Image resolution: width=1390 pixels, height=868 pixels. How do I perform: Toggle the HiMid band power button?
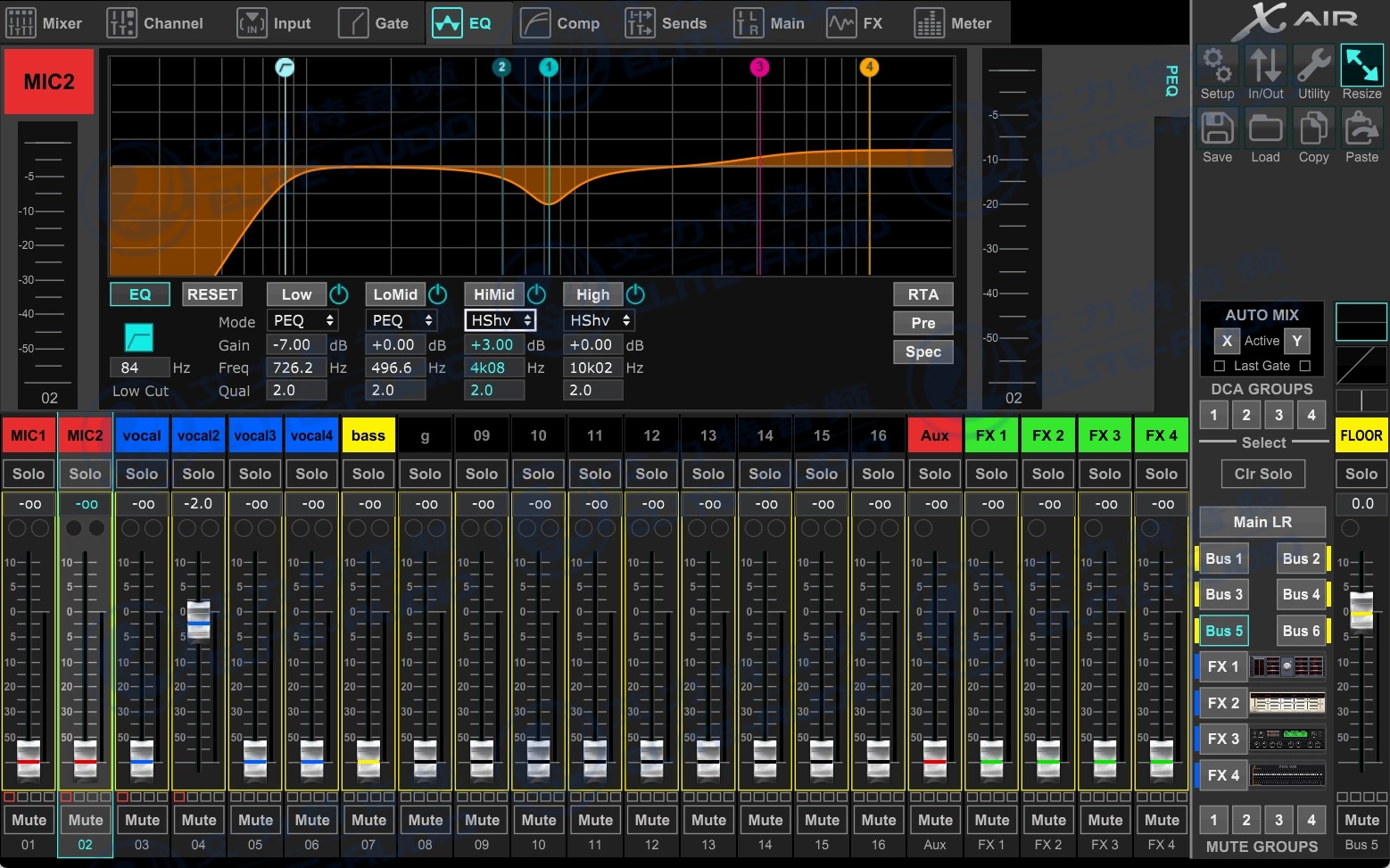[536, 293]
